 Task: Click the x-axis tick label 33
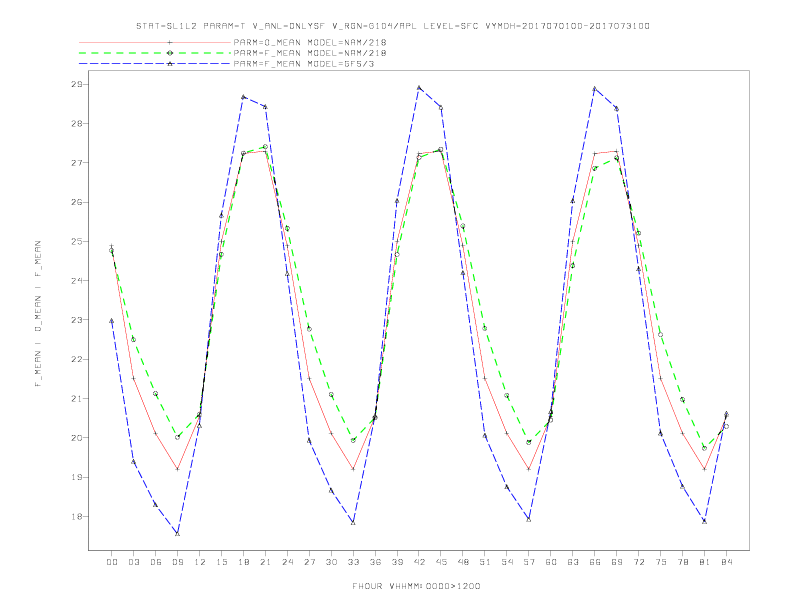click(x=353, y=562)
